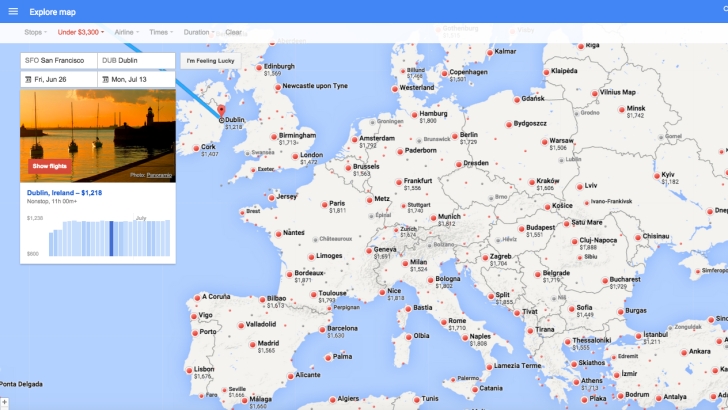Select the Vilnius map marker
The height and width of the screenshot is (410, 728).
(595, 94)
